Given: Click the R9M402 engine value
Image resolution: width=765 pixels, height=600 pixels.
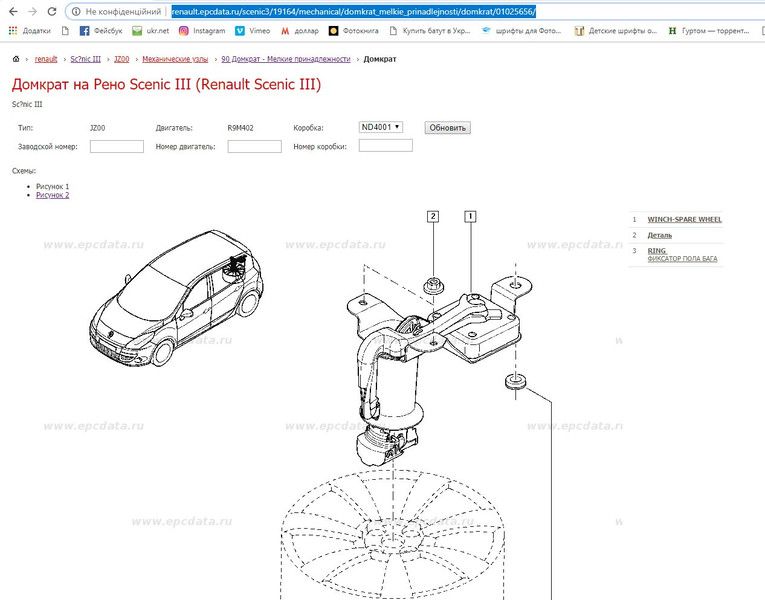Looking at the screenshot, I should [x=241, y=128].
